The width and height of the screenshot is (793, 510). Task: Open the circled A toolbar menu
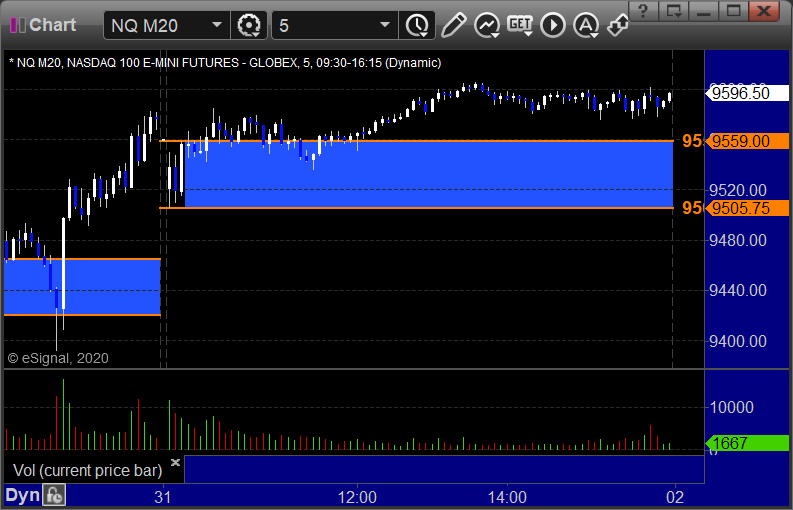586,25
